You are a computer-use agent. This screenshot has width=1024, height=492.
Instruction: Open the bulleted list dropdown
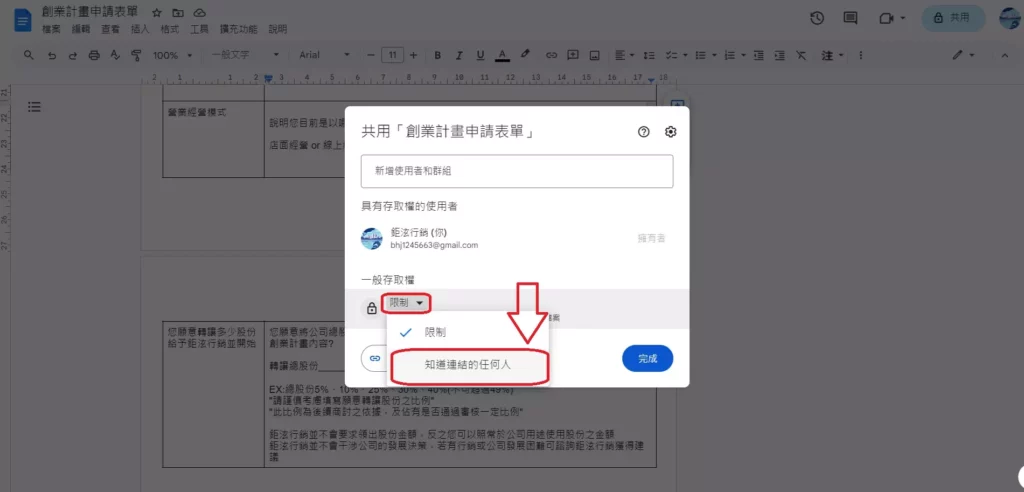(705, 55)
